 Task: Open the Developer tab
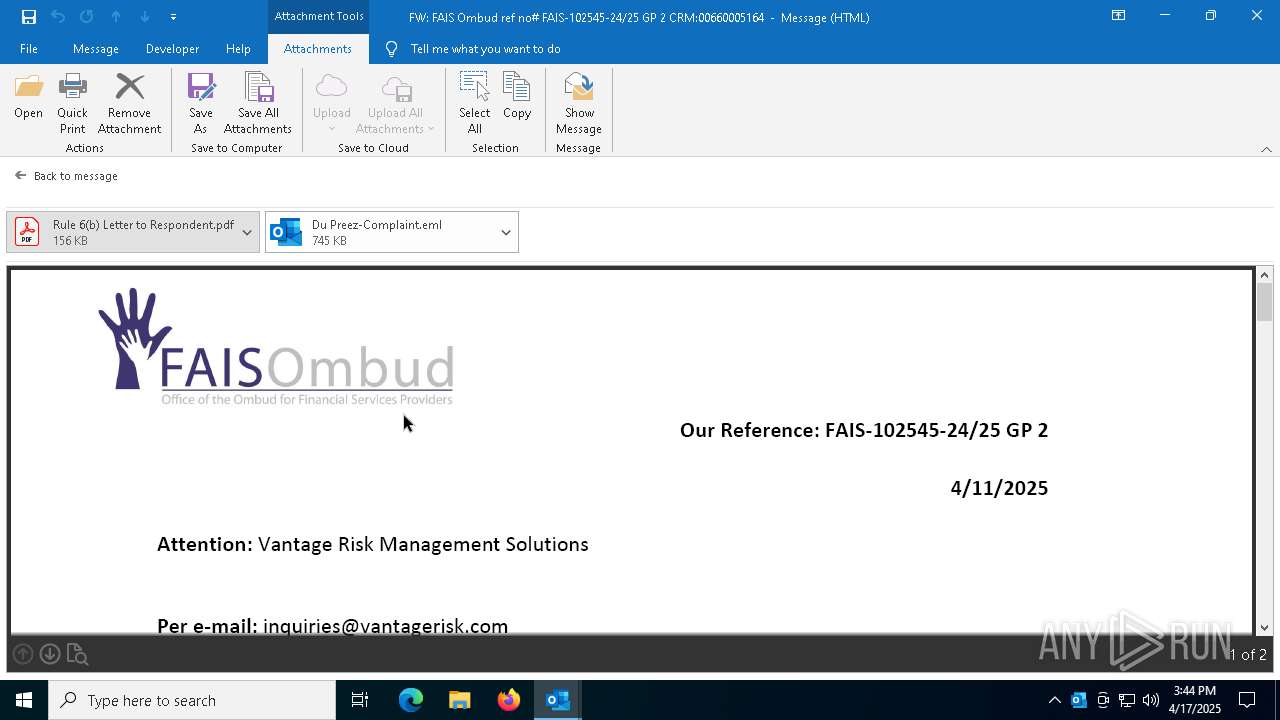click(172, 49)
